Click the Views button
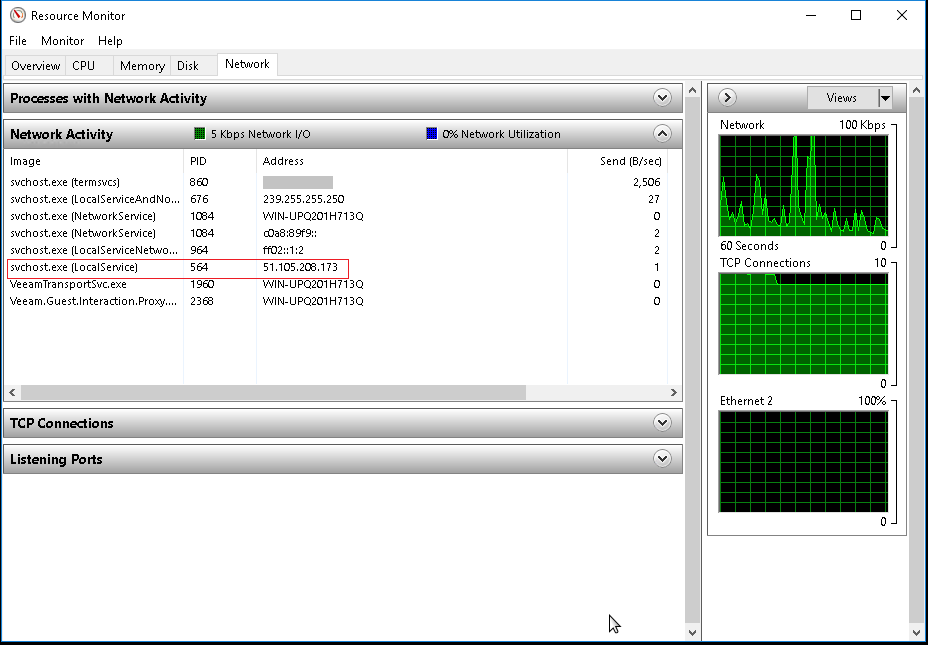Screen dimensions: 928x645 [x=842, y=98]
